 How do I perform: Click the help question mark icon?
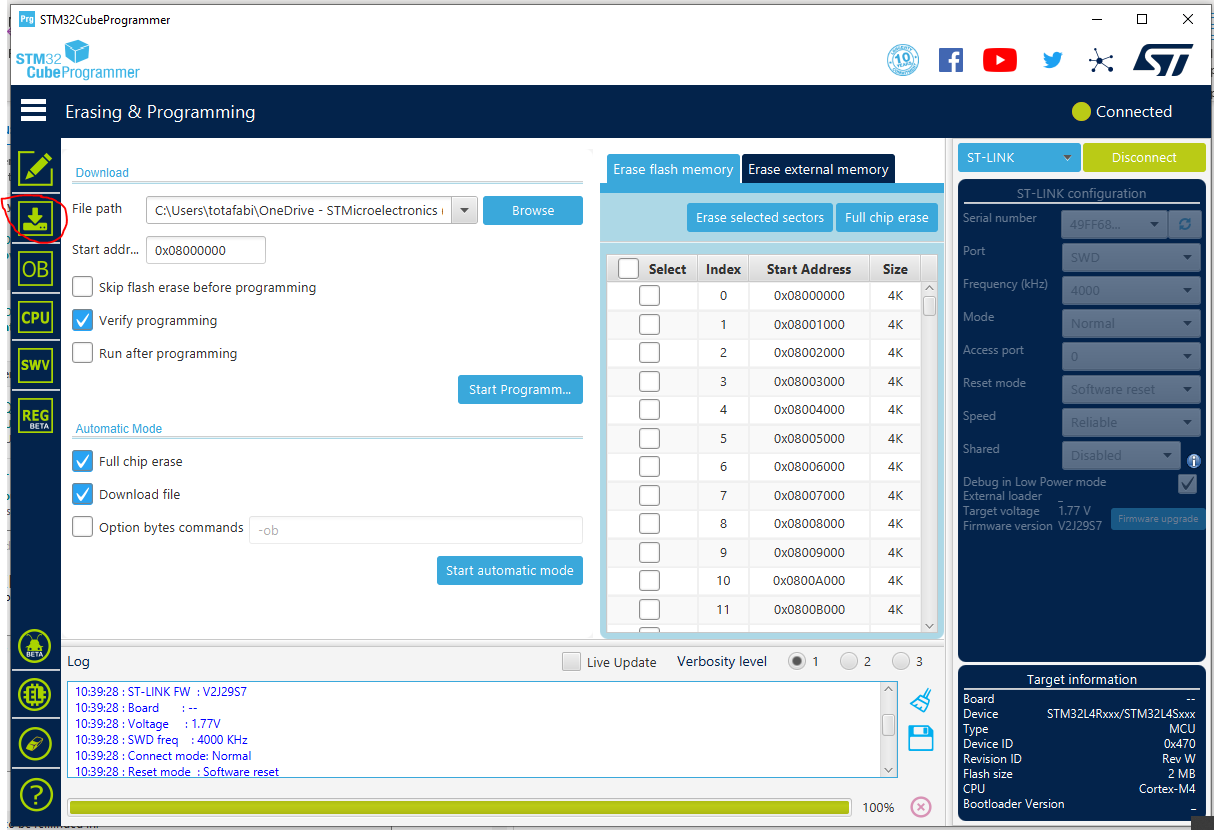point(35,794)
